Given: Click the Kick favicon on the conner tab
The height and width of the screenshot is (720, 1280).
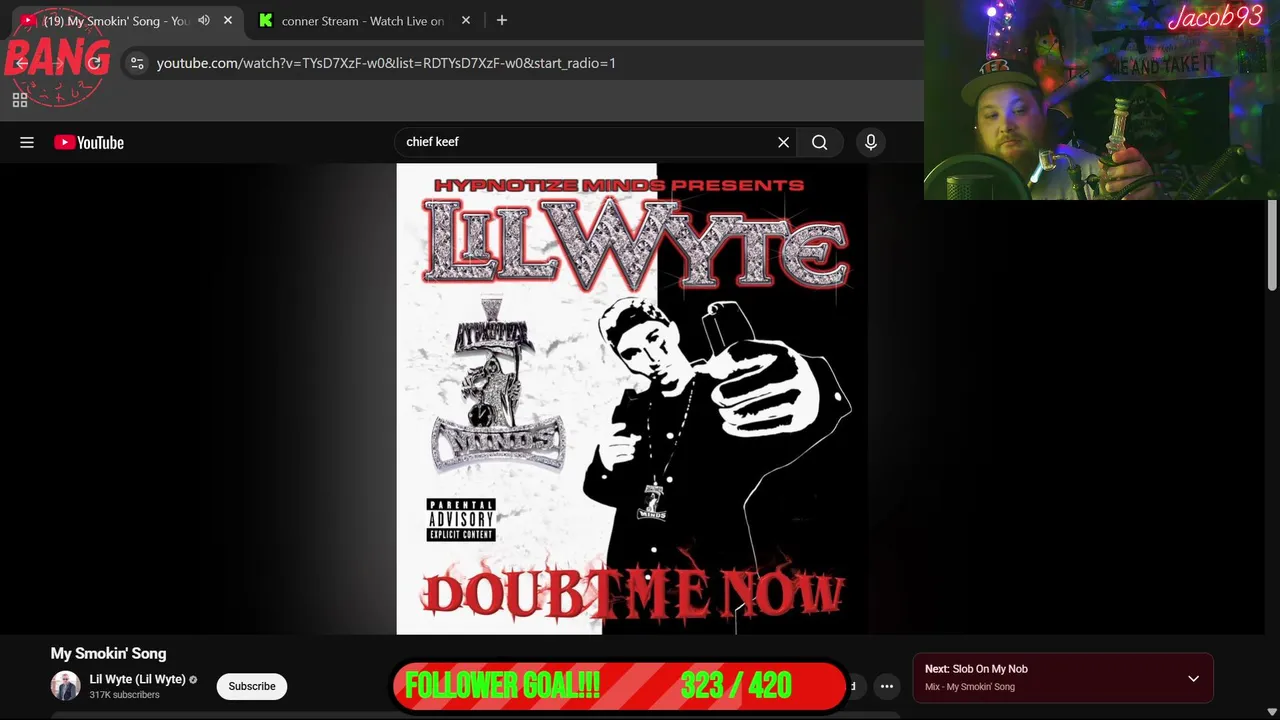Looking at the screenshot, I should tap(266, 20).
